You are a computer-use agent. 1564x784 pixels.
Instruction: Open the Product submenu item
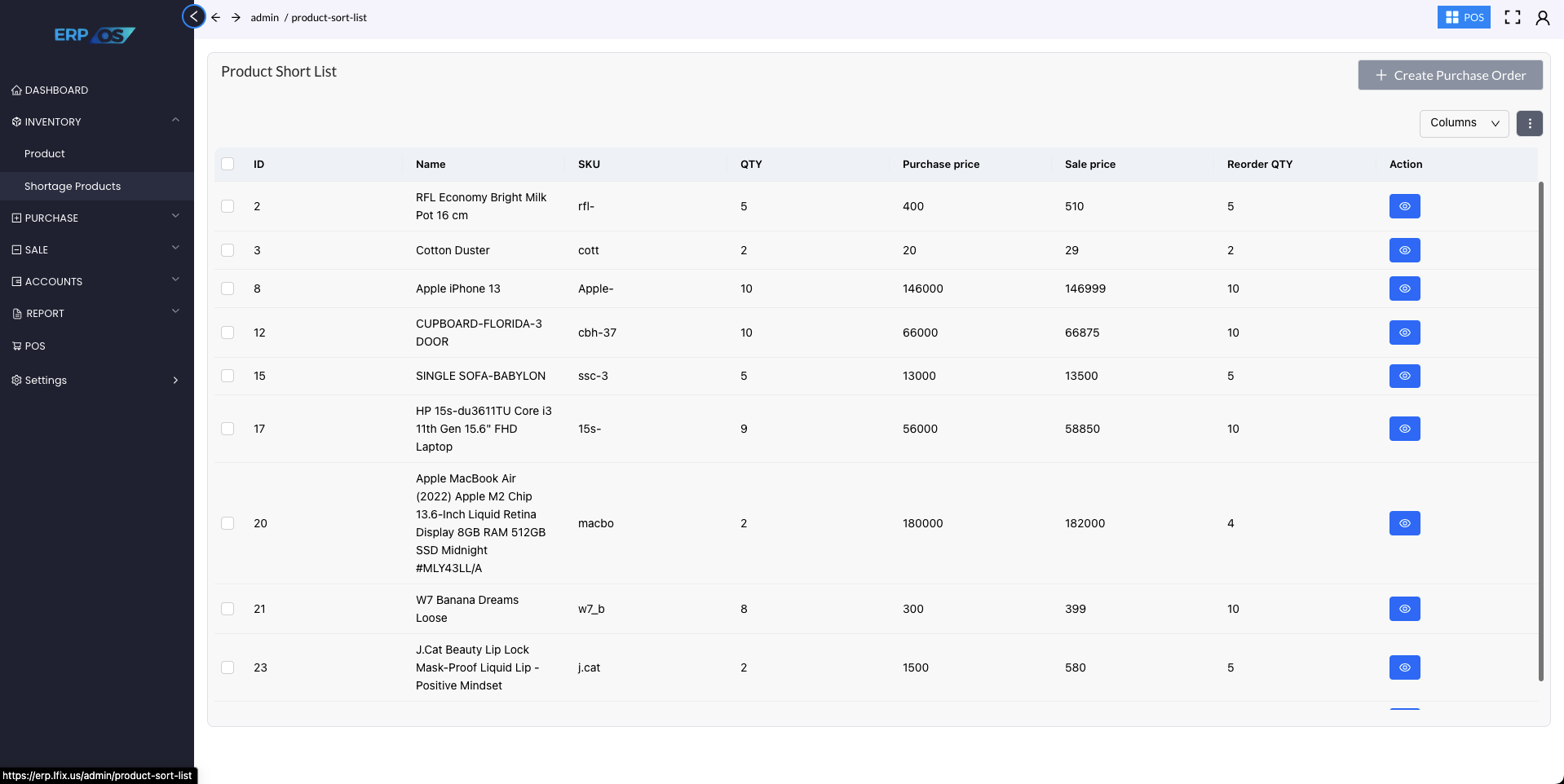(x=45, y=153)
